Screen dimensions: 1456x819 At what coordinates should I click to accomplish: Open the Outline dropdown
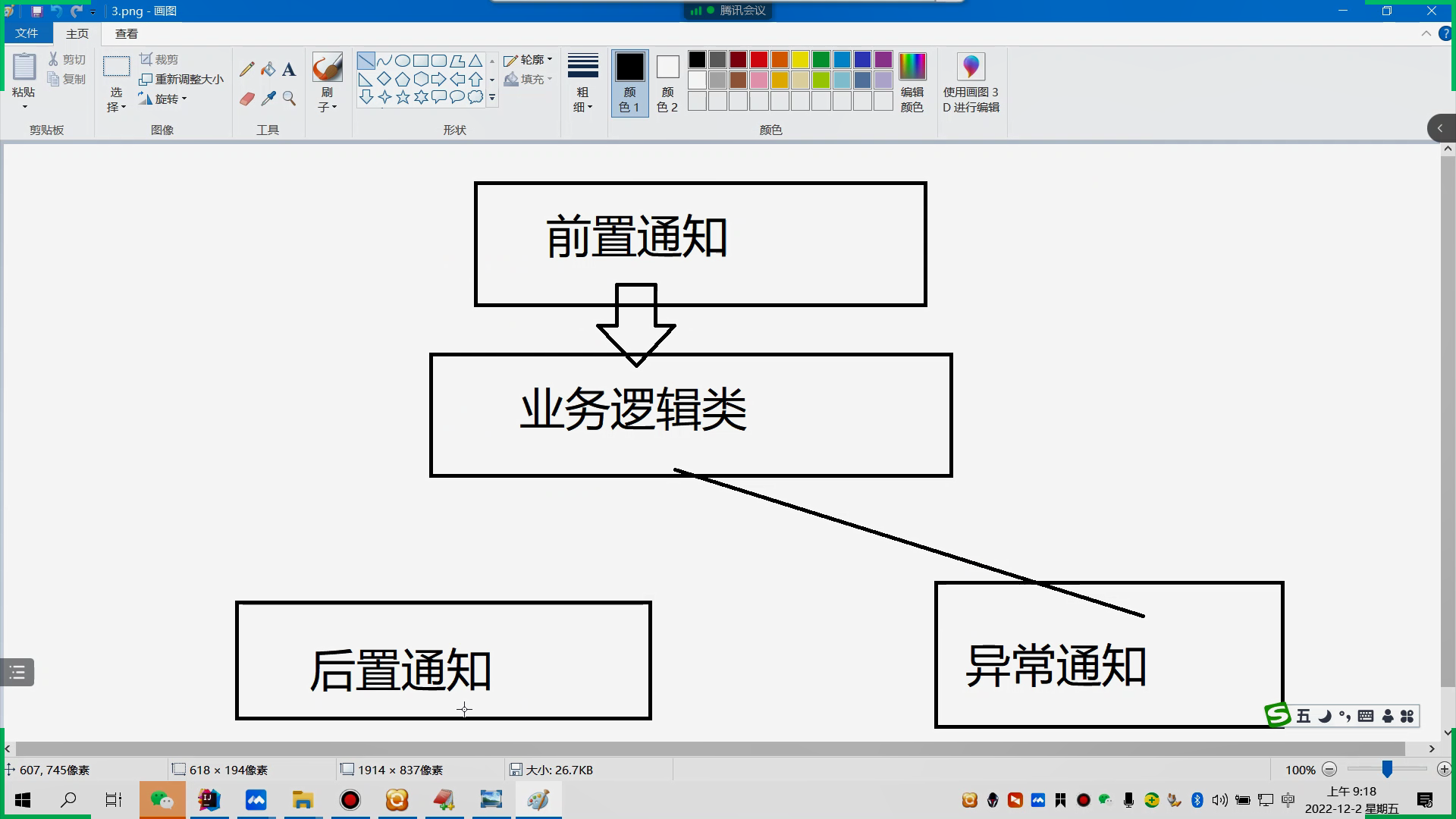pyautogui.click(x=529, y=60)
